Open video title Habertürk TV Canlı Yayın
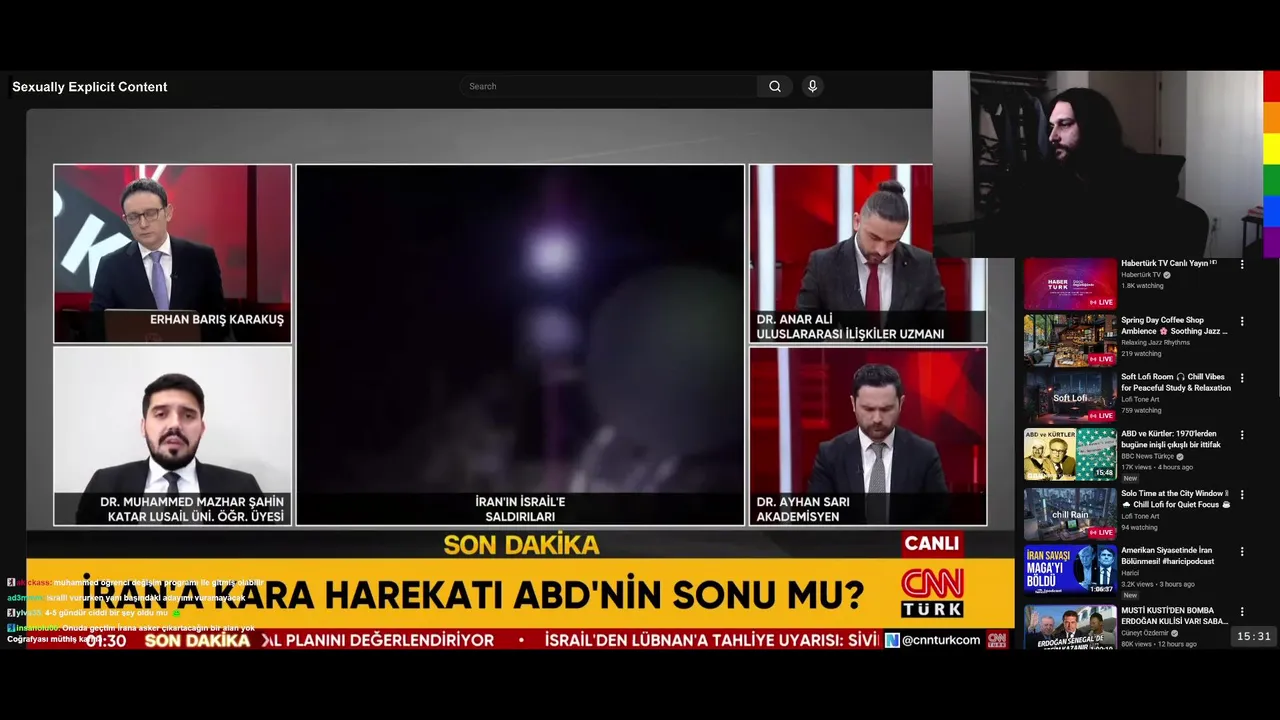1280x720 pixels. (1169, 263)
